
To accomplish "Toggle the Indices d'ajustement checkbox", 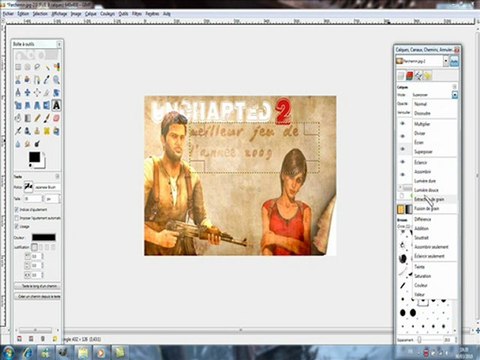I will [x=17, y=209].
